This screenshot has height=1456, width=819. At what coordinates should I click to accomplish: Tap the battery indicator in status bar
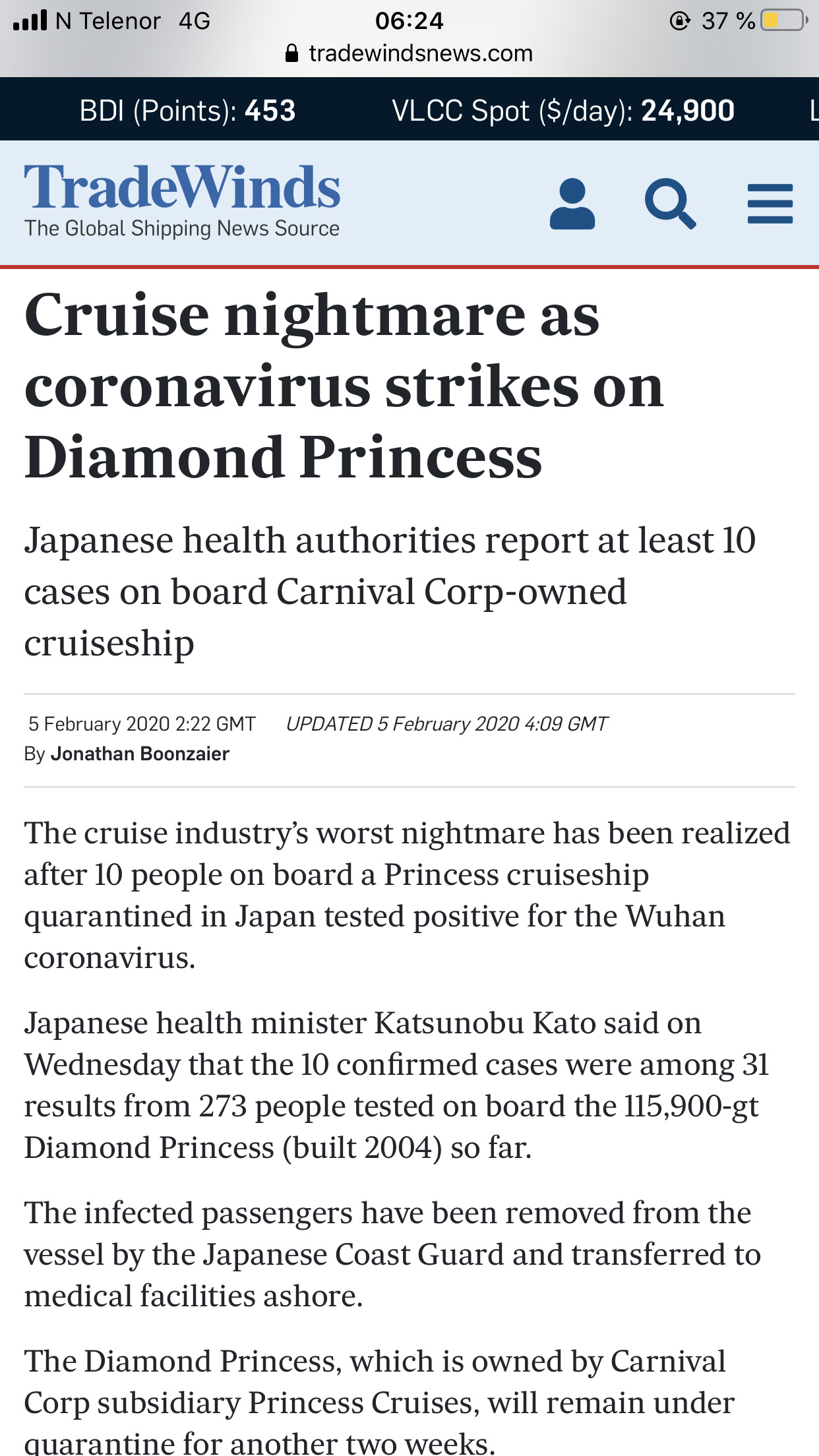coord(783,20)
